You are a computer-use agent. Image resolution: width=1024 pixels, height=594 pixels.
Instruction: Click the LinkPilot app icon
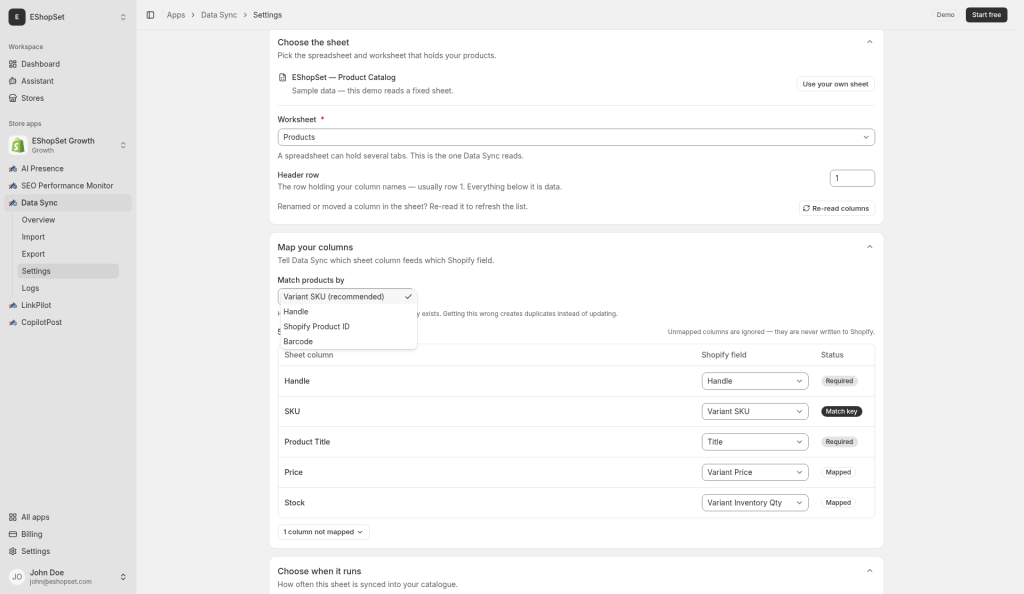click(12, 305)
